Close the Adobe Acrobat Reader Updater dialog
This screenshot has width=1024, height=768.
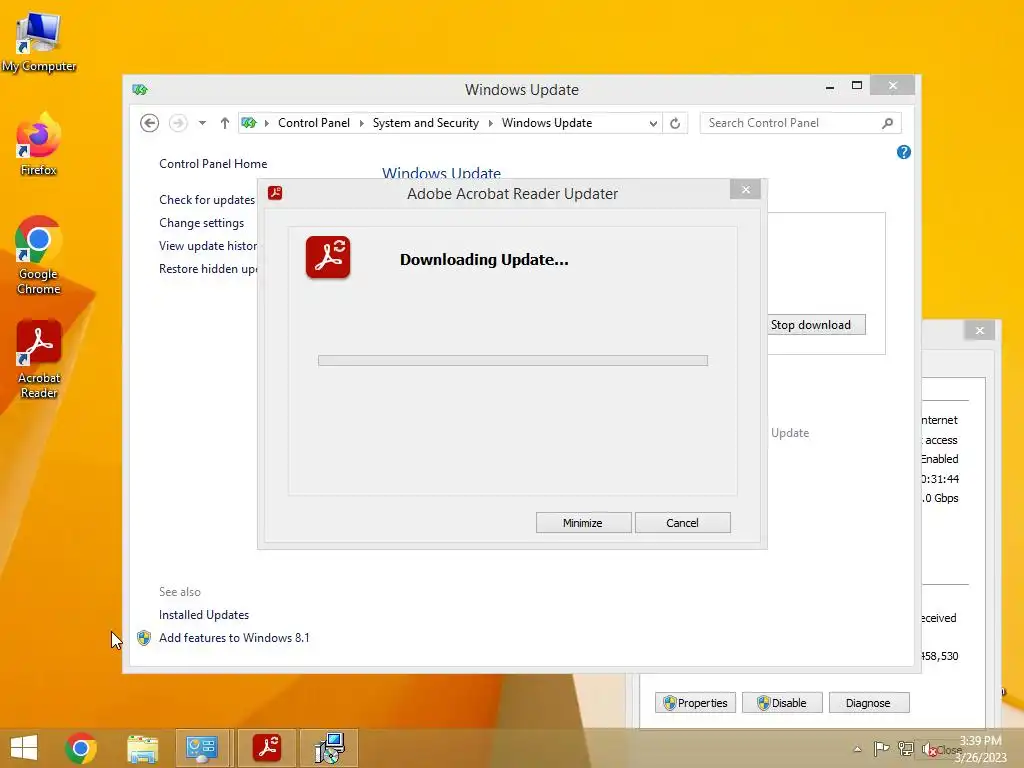pos(745,190)
